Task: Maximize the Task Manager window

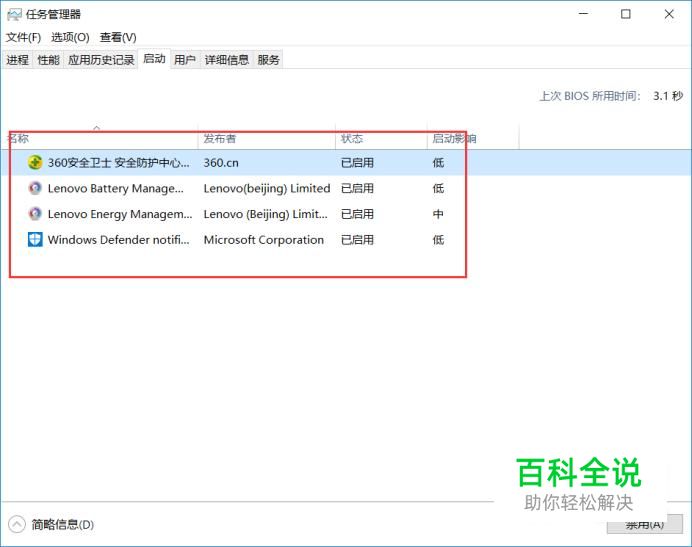Action: [626, 14]
